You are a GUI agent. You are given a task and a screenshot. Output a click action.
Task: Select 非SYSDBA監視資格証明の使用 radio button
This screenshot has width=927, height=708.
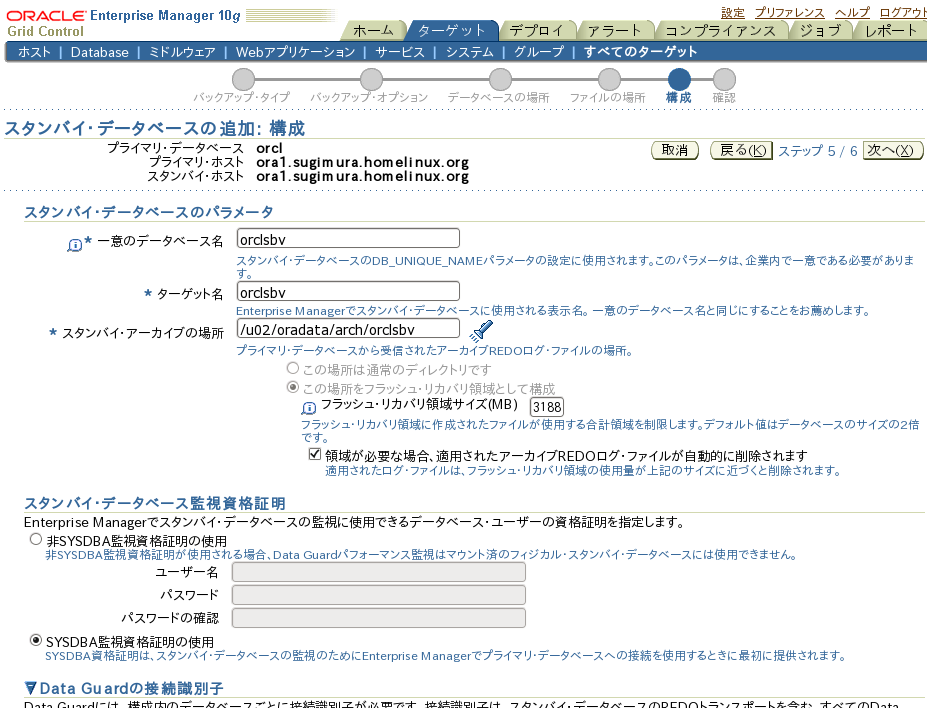36,539
